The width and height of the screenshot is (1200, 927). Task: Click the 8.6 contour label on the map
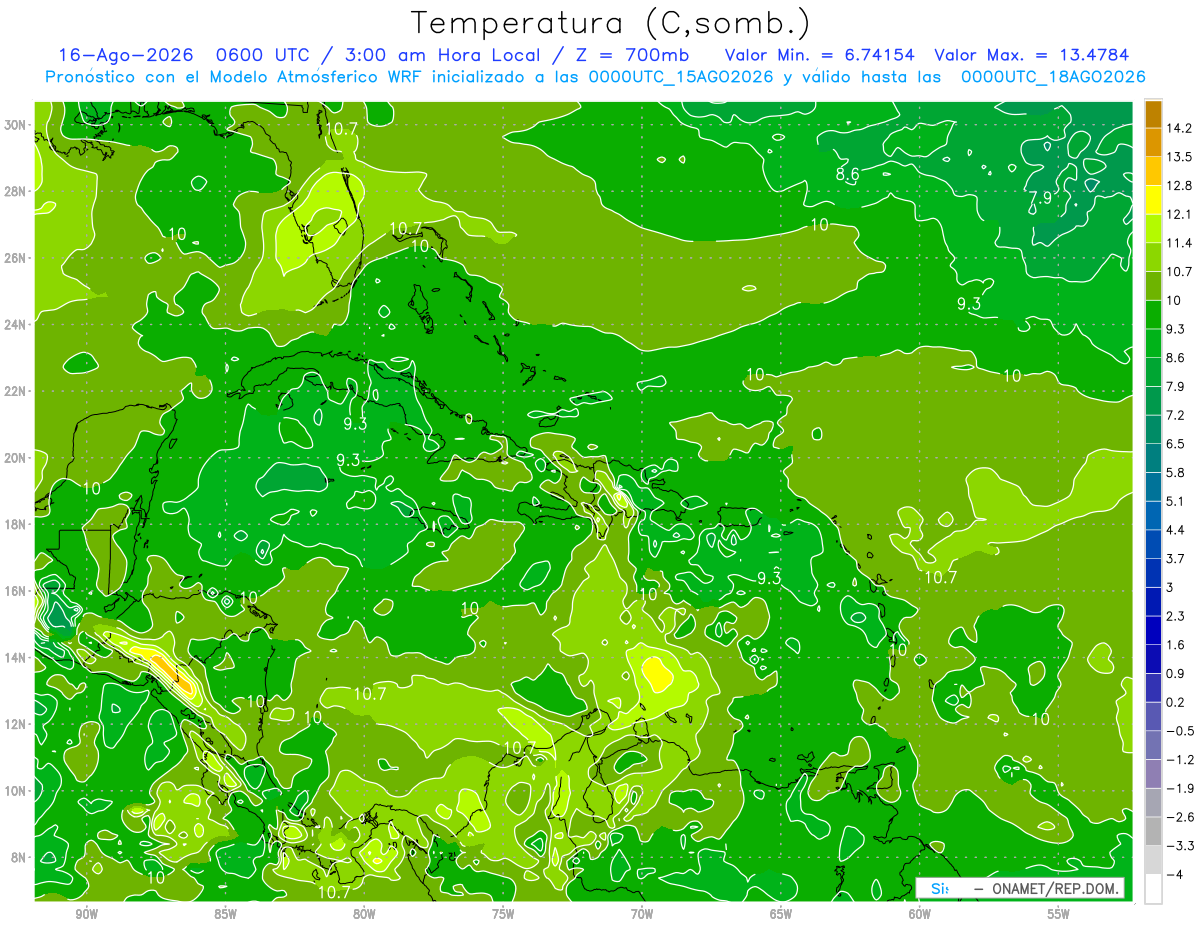(x=848, y=174)
